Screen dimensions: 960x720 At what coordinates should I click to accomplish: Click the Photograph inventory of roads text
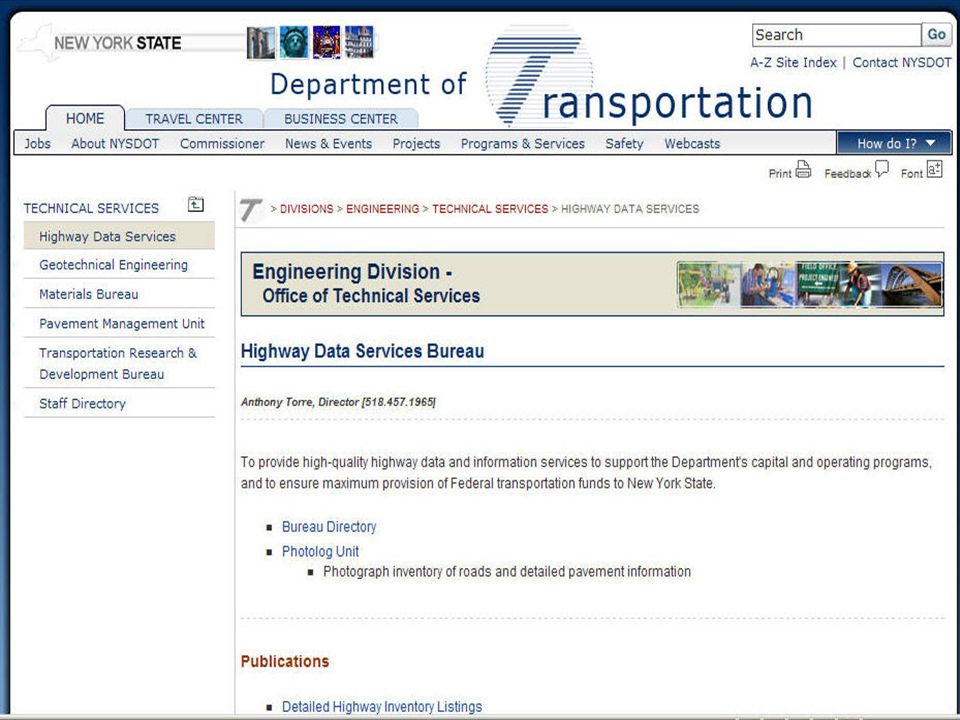(x=507, y=571)
